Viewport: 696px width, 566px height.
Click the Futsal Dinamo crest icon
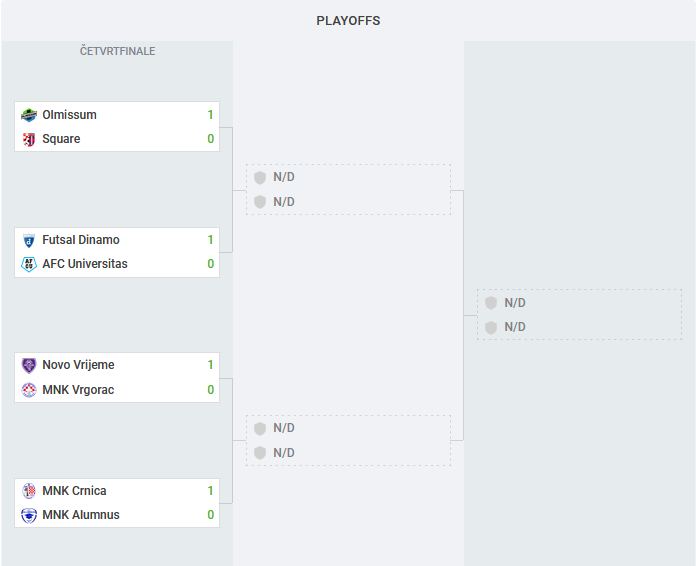pyautogui.click(x=29, y=240)
